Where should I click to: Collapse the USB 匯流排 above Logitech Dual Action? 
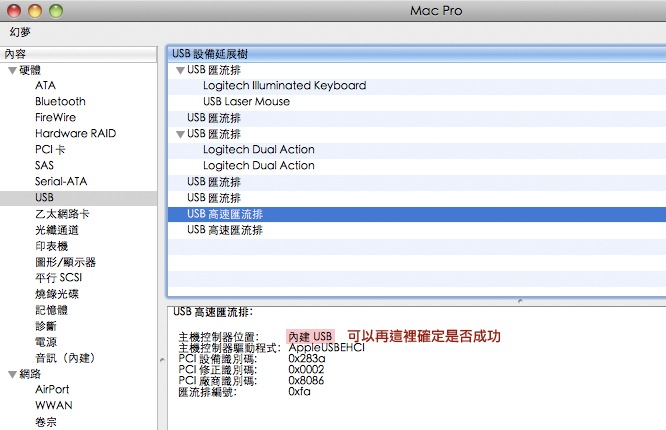point(180,135)
